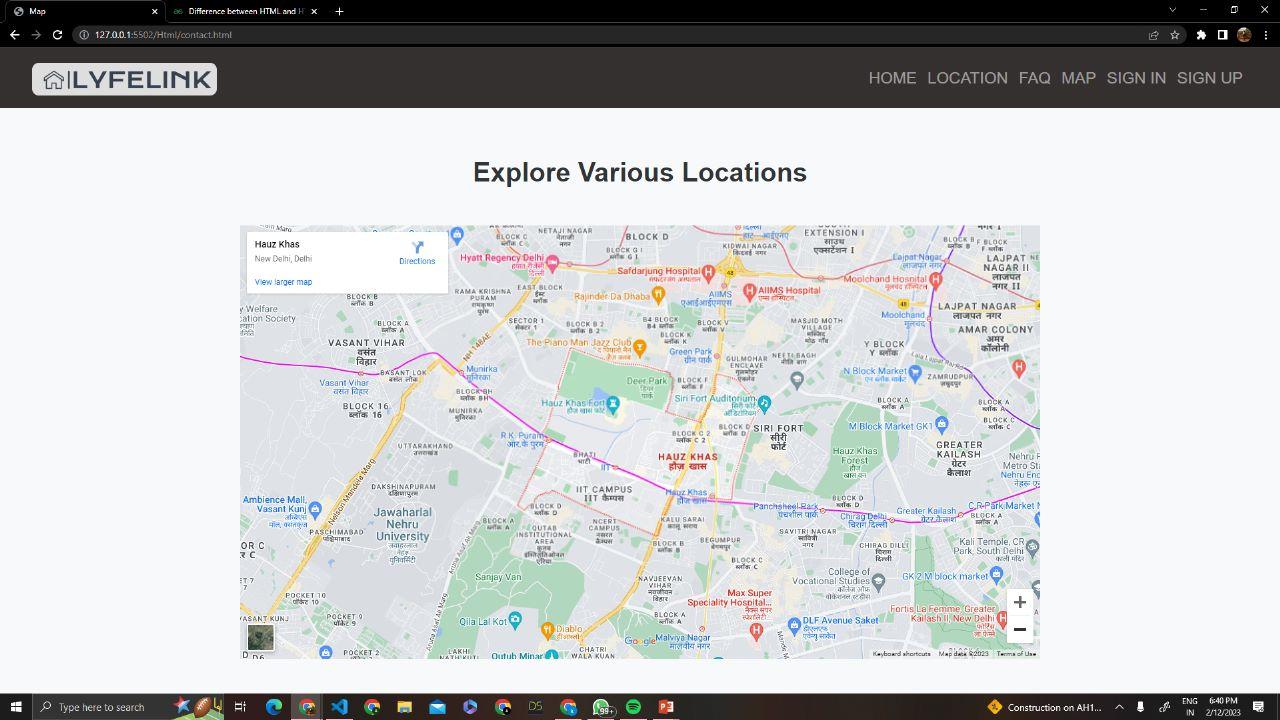Open the tab search dropdown arrow
Screen dimensions: 1280x720
(x=1172, y=10)
